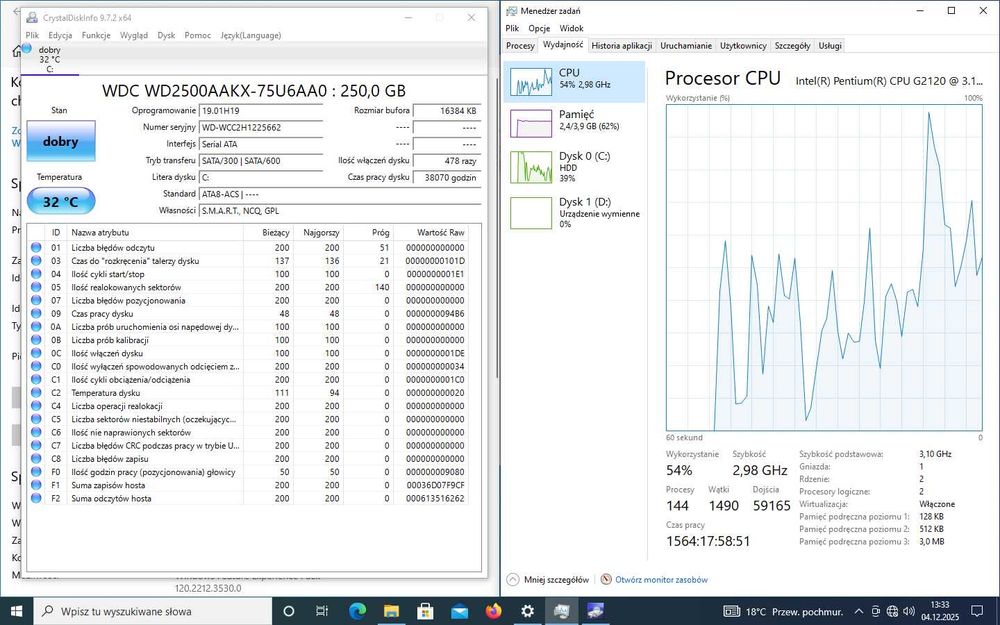Viewport: 1000px width, 625px height.
Task: Select CPU performance graph thumbnail
Action: 531,82
